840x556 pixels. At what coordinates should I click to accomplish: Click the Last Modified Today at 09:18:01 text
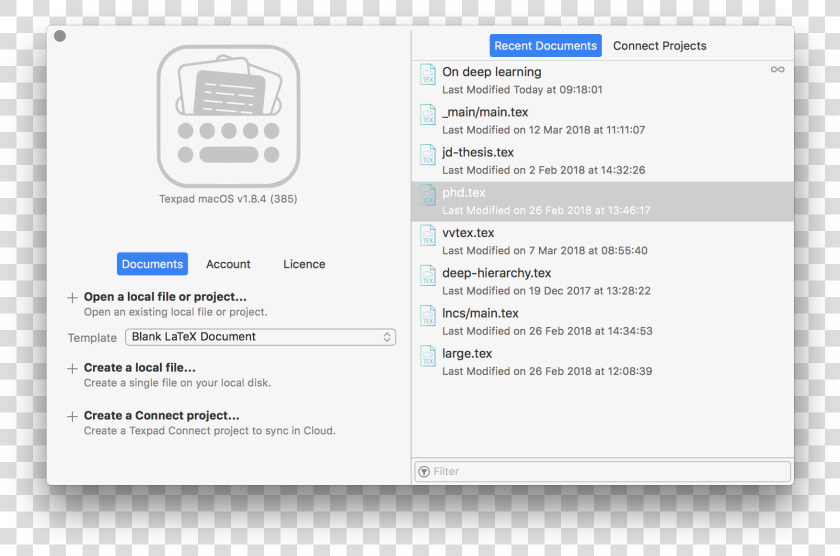(522, 89)
